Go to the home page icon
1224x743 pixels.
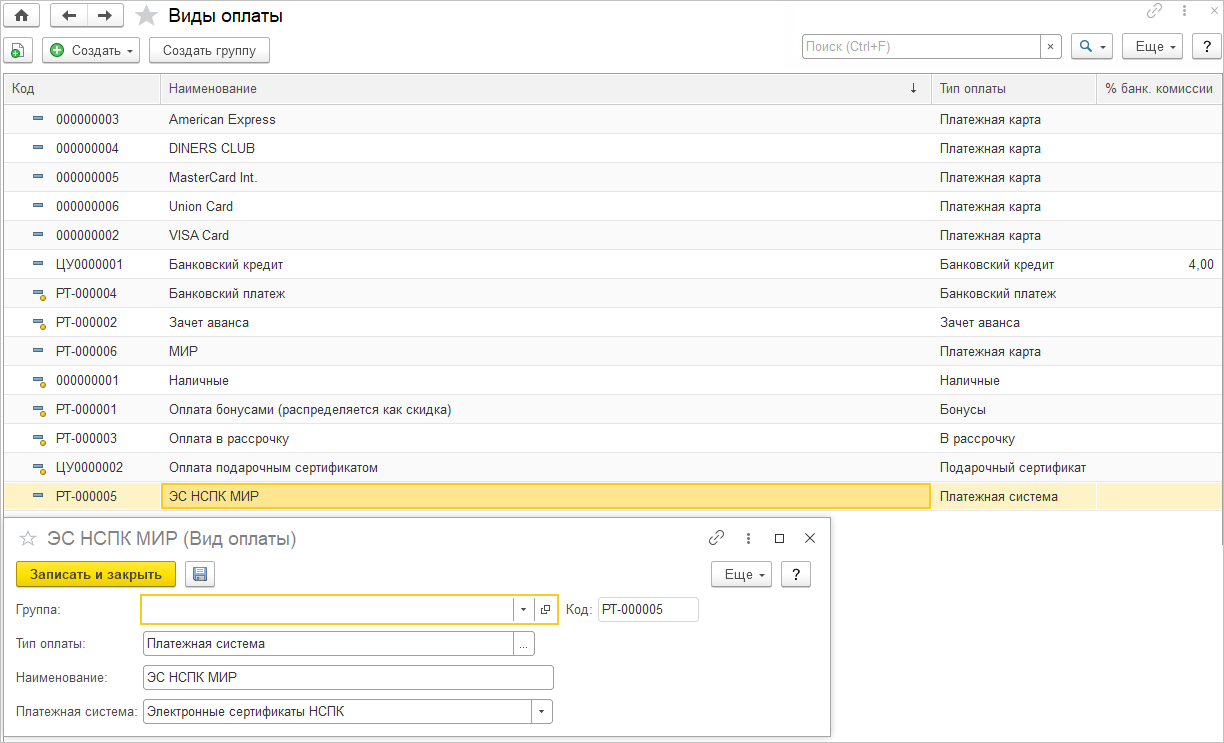point(20,16)
